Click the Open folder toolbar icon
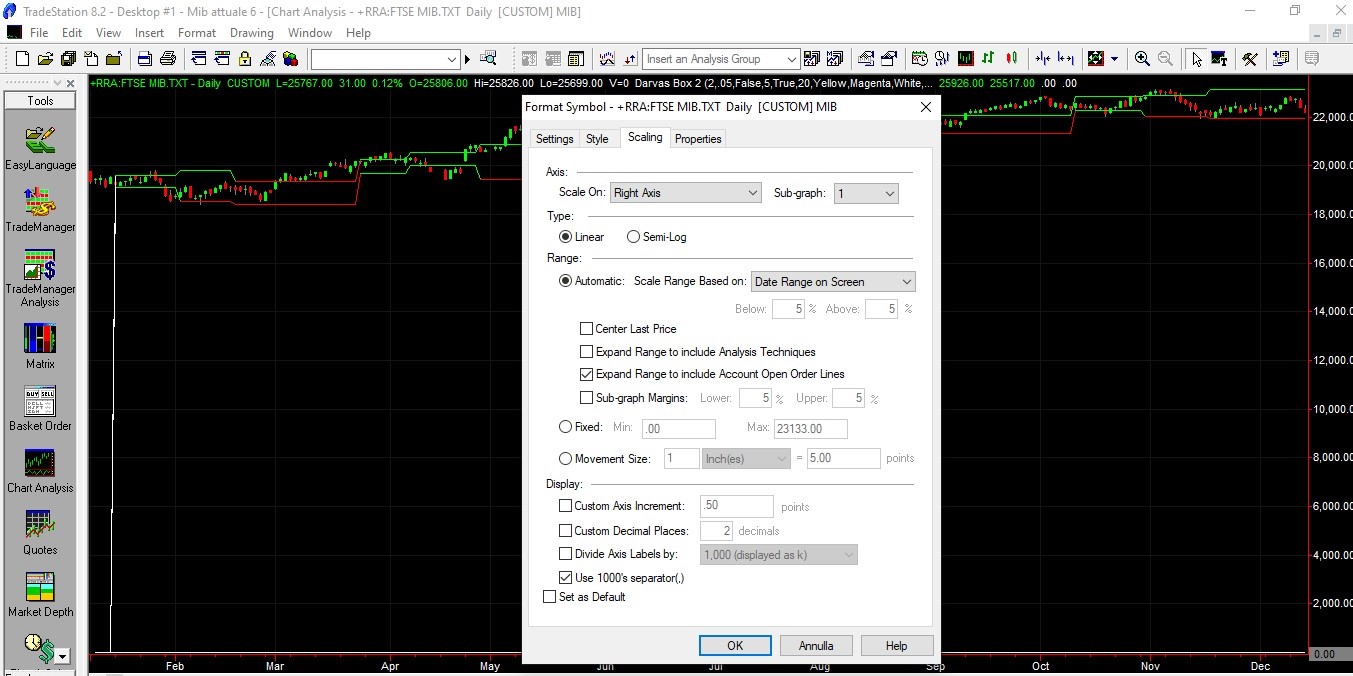Viewport: 1353px width, 676px height. click(45, 59)
